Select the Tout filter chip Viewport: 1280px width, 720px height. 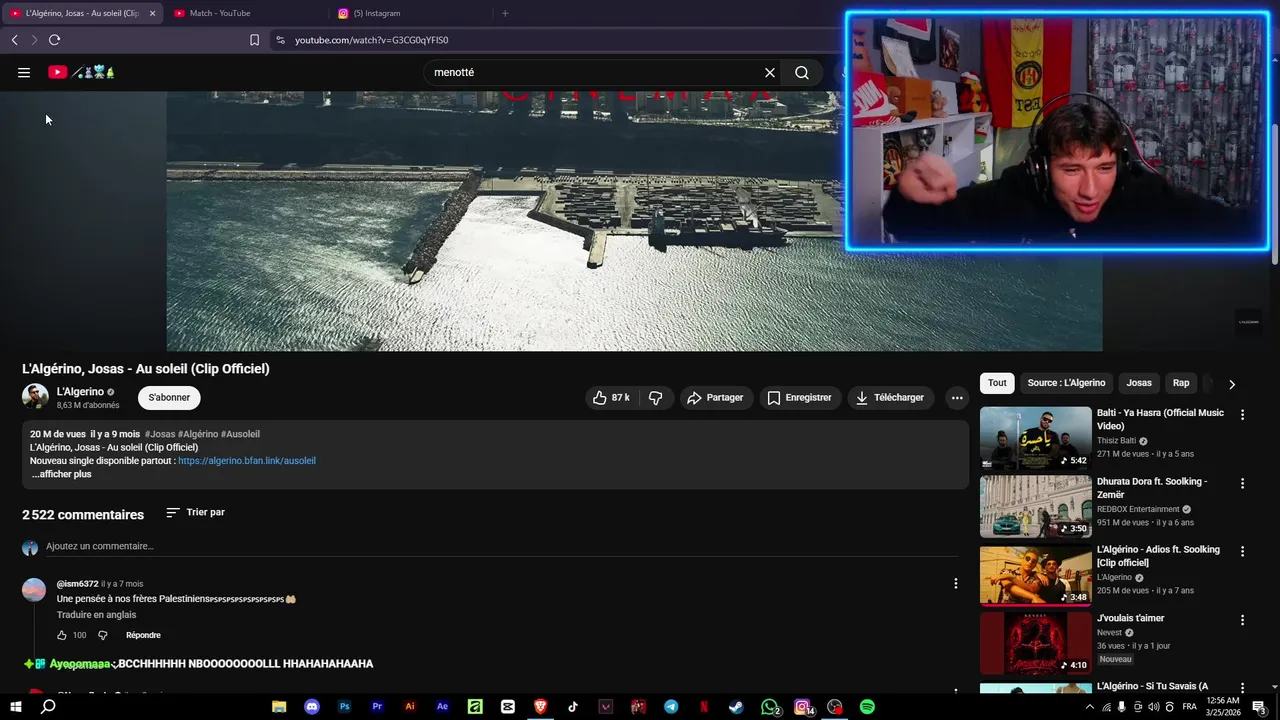pos(997,383)
